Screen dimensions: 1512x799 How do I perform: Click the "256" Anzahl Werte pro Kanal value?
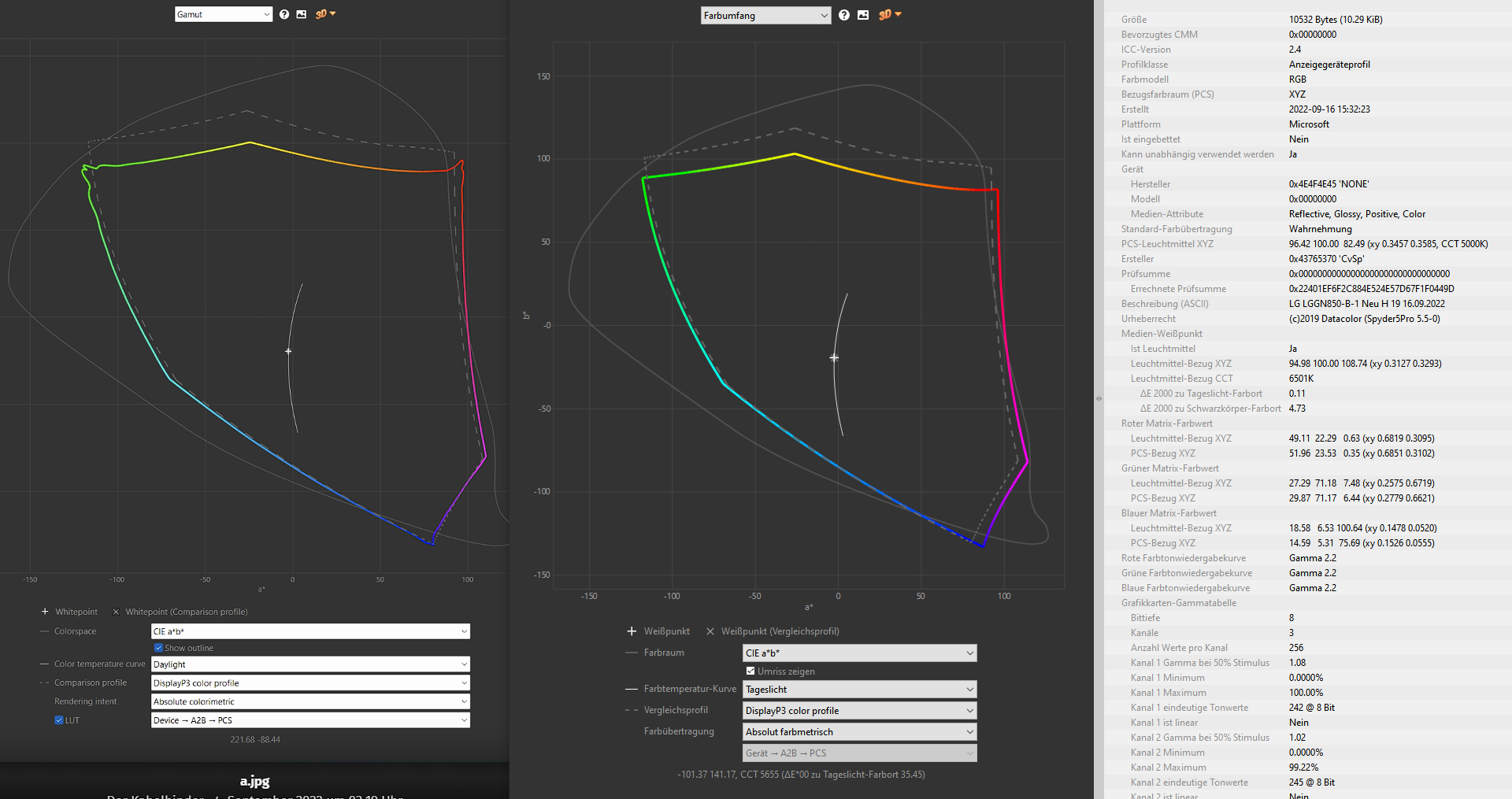(1296, 648)
